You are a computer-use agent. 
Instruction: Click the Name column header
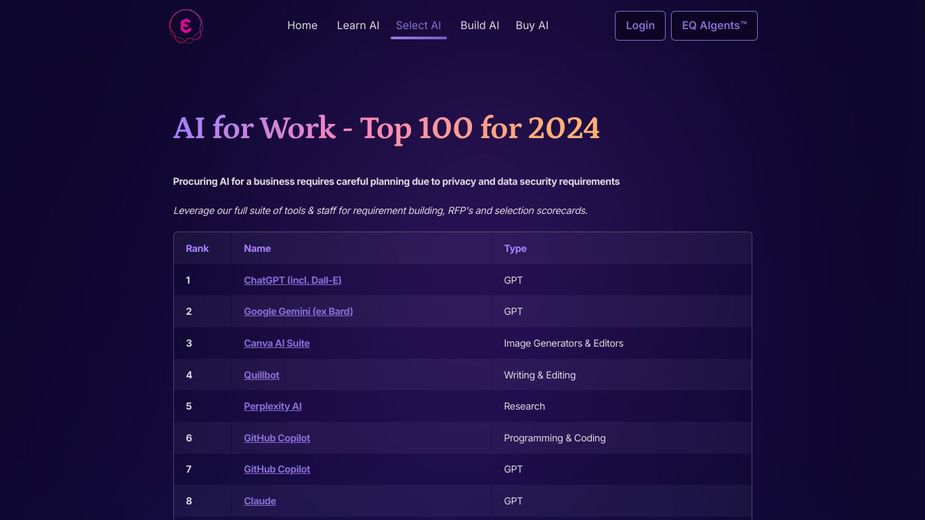[x=257, y=249]
